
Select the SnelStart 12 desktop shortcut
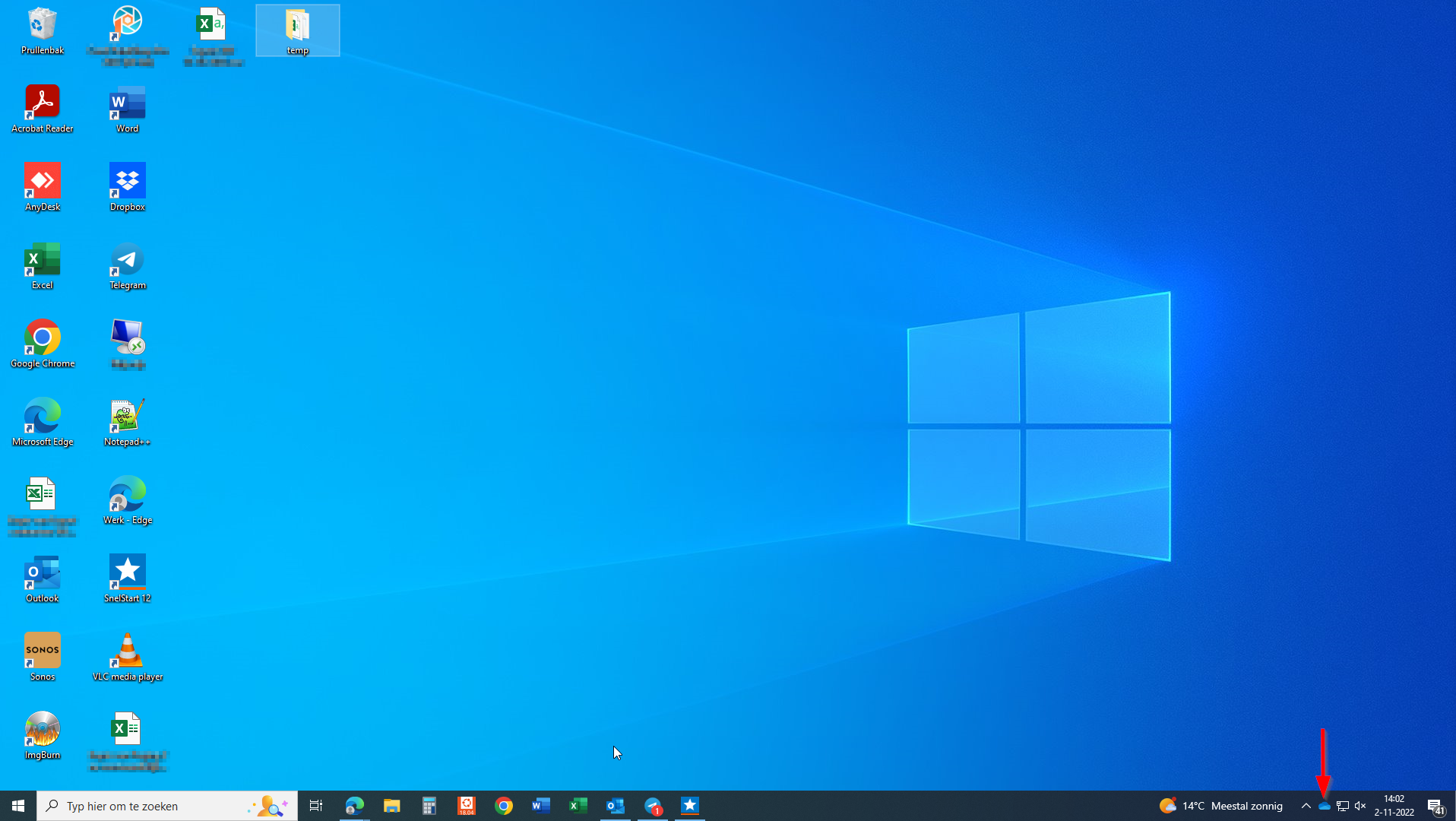tap(128, 579)
